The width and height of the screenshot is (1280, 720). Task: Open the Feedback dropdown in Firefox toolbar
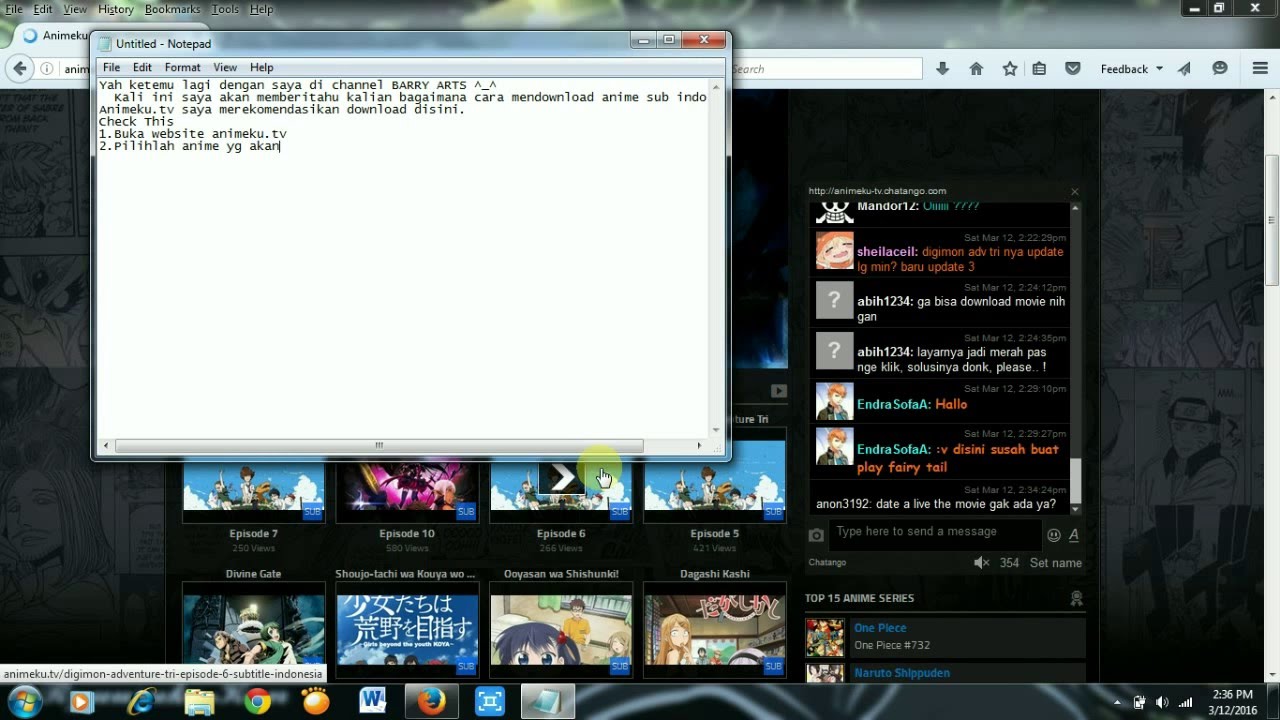1132,69
